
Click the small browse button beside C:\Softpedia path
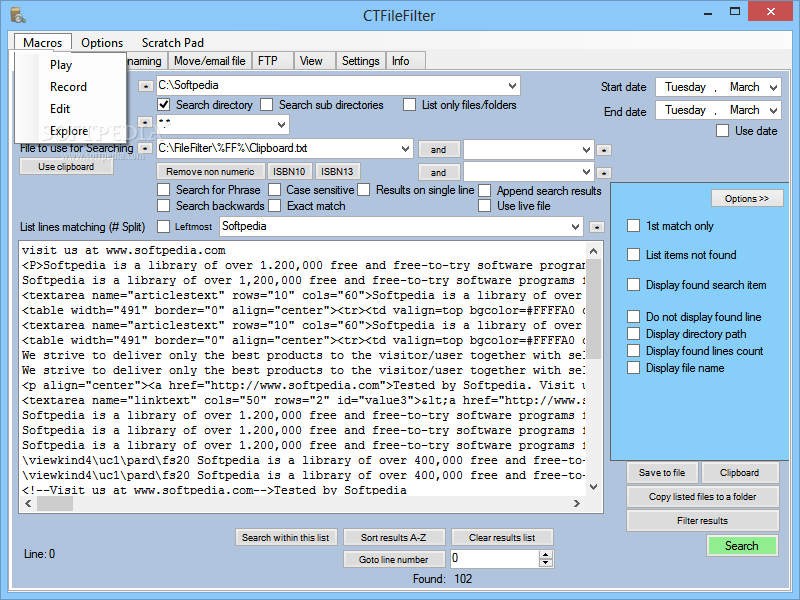click(x=145, y=86)
